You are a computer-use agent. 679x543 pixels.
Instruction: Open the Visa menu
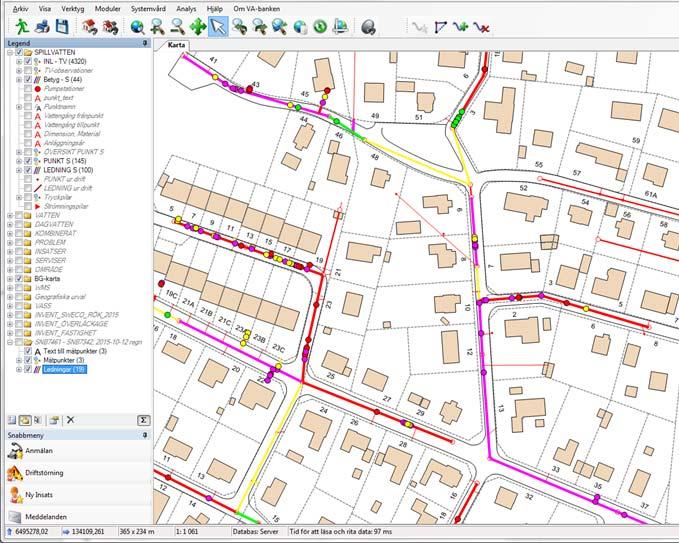(45, 9)
